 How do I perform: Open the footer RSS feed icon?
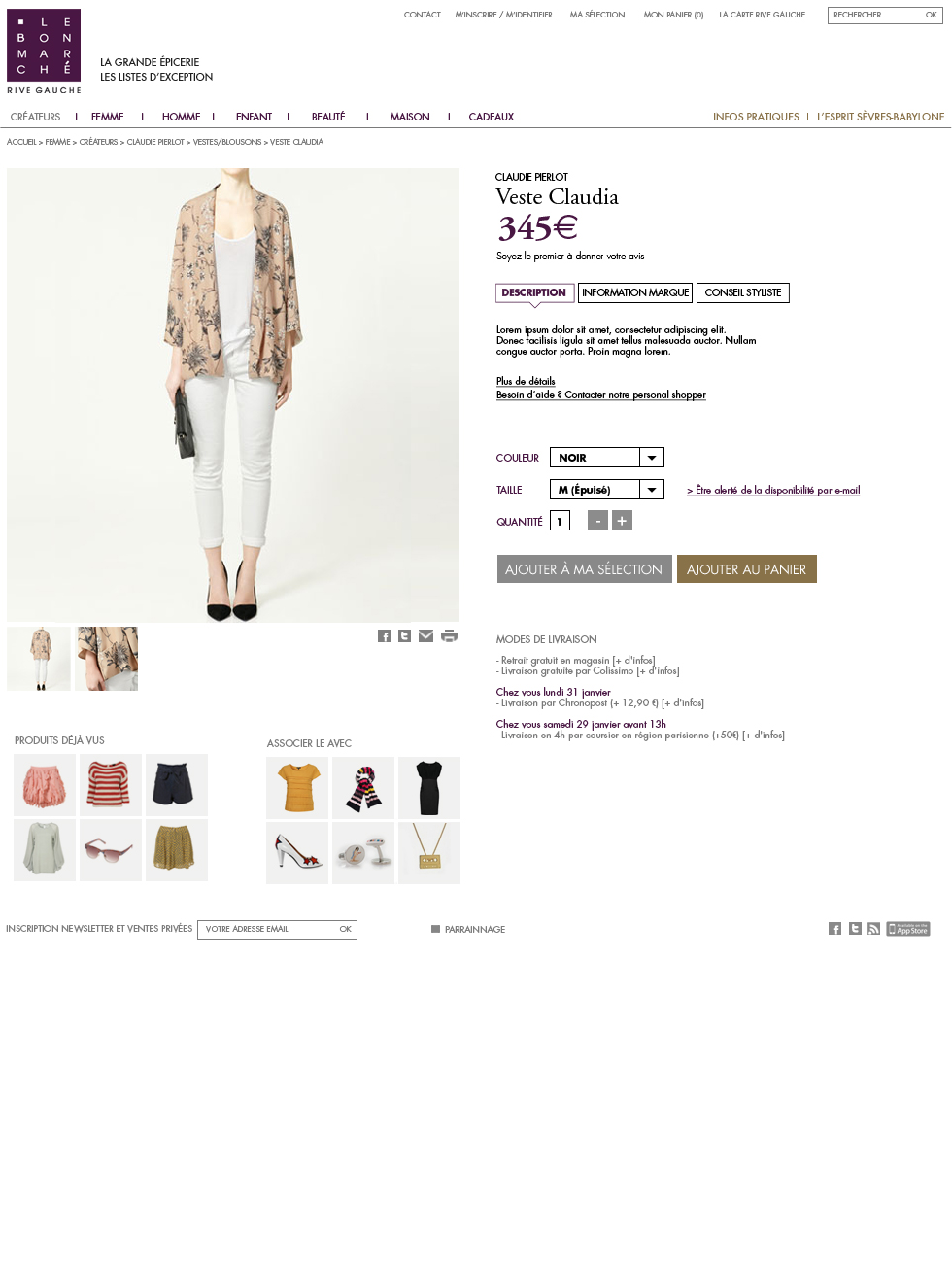(873, 929)
